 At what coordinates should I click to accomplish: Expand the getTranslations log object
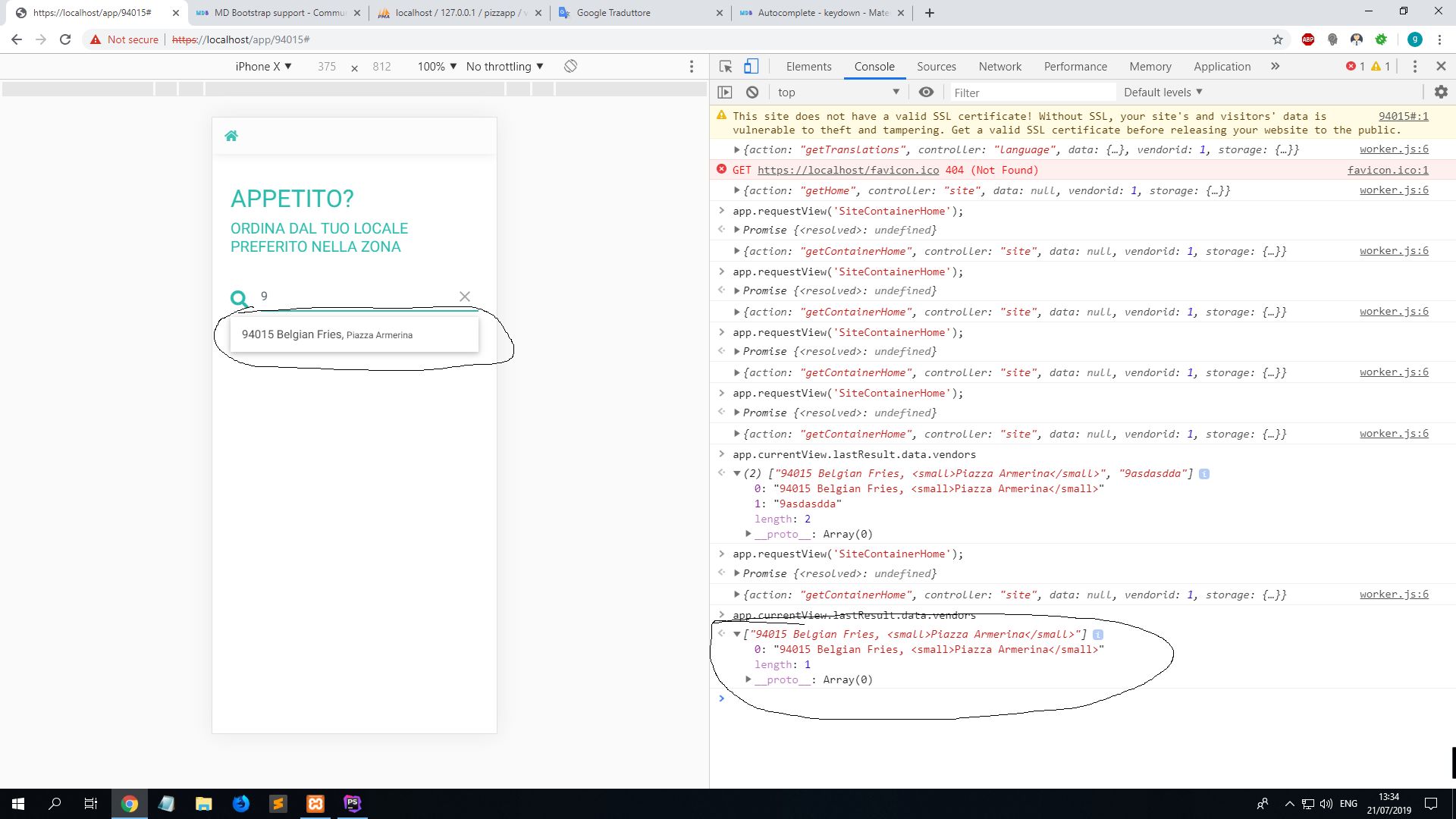737,150
